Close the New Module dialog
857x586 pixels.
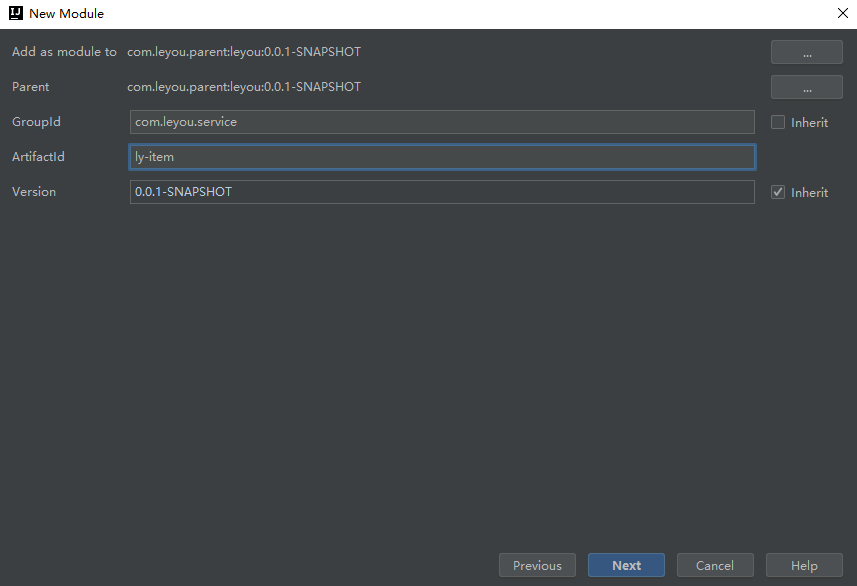pos(842,13)
